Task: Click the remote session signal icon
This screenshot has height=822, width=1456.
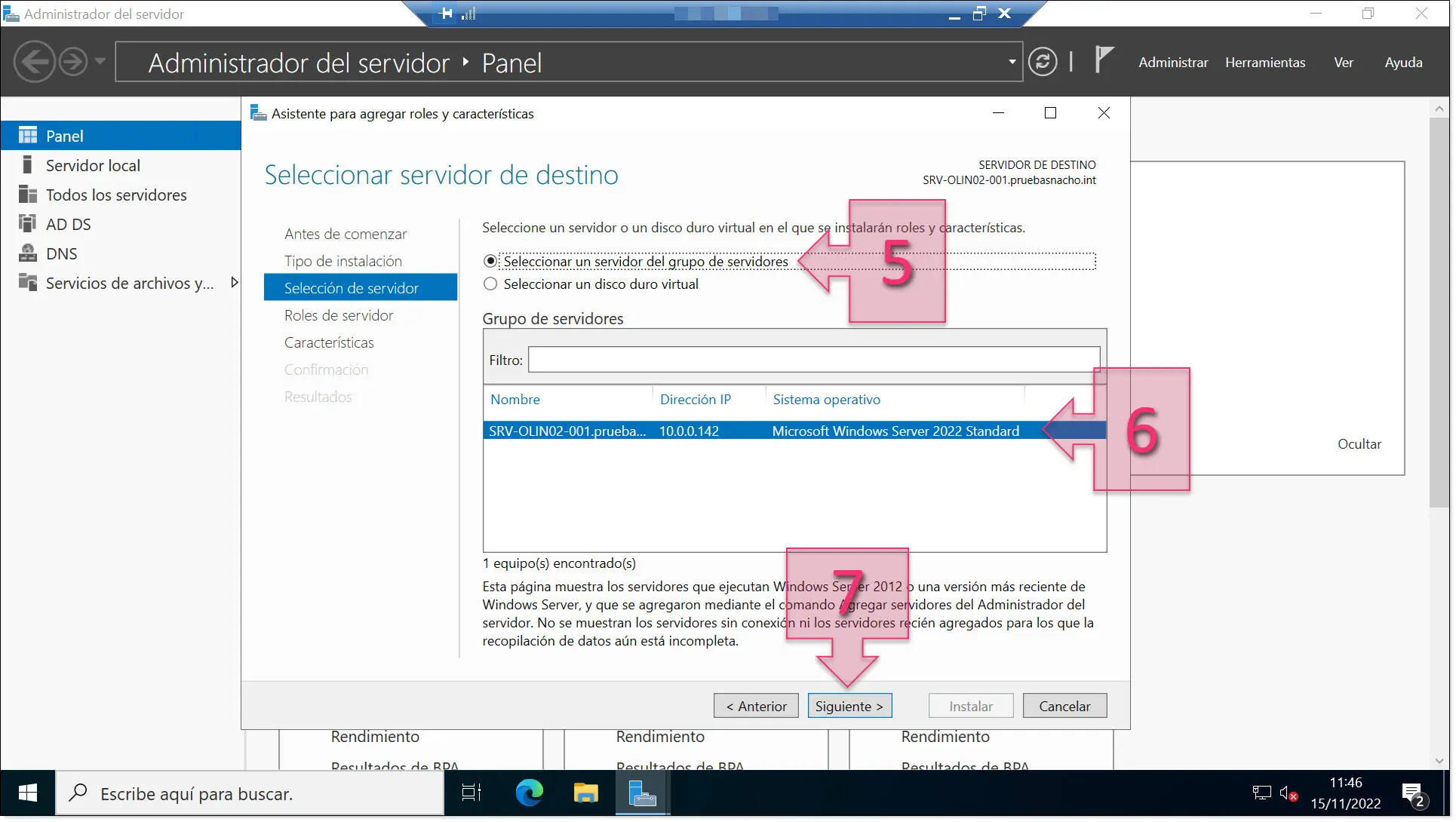Action: click(468, 13)
